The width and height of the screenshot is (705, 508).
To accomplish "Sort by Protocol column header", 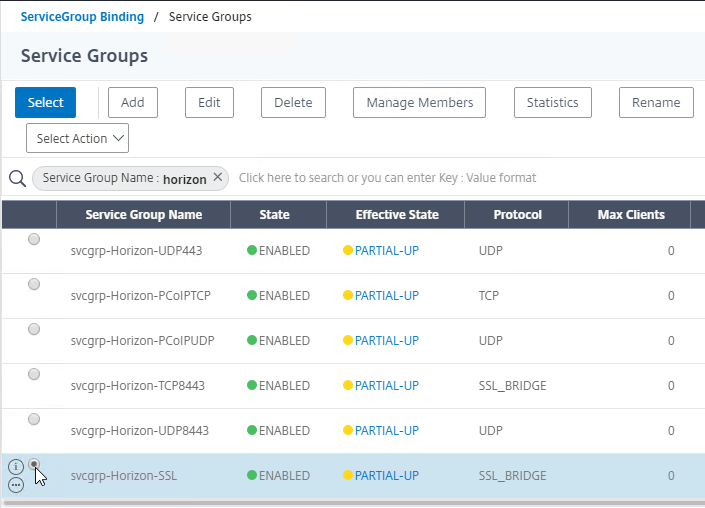I will click(518, 214).
